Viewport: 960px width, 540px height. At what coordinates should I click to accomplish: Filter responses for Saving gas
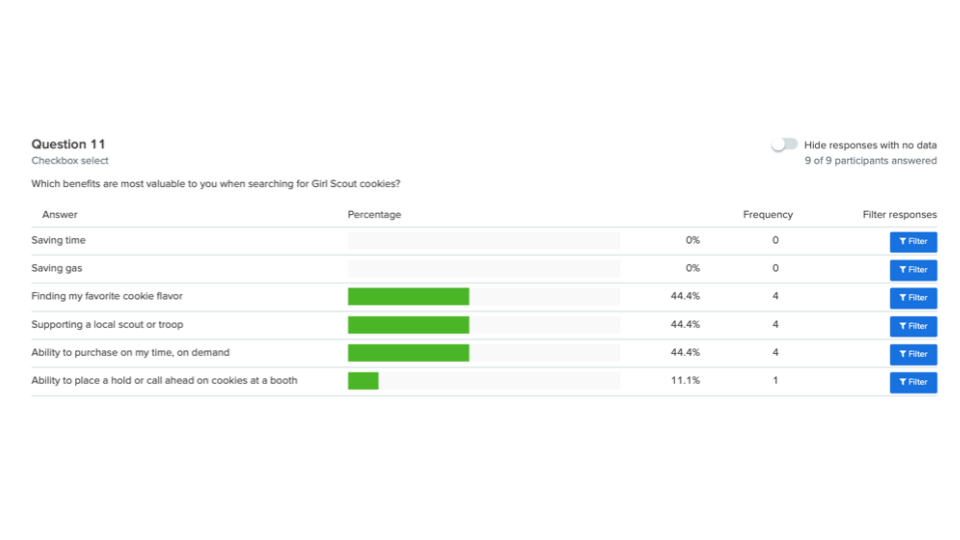click(x=913, y=270)
